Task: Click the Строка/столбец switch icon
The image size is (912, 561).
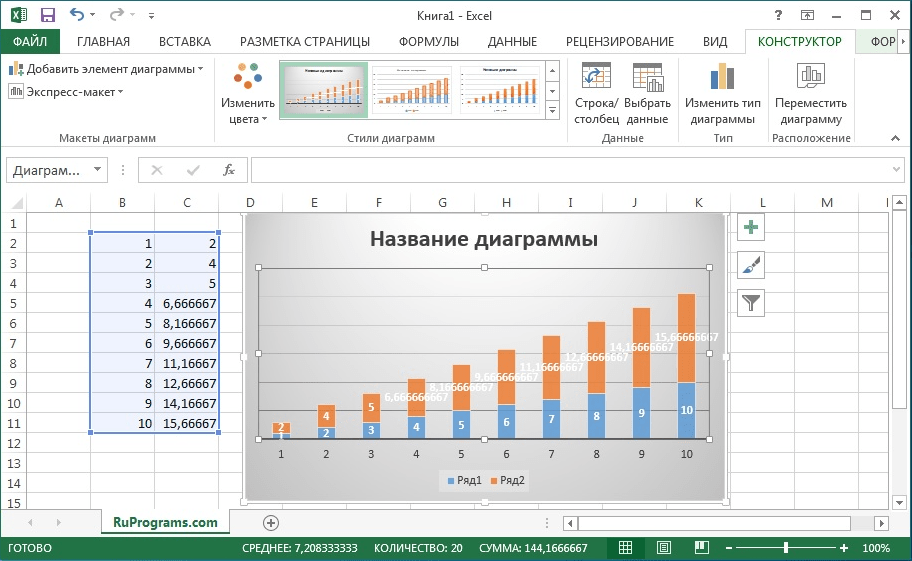Action: tap(596, 93)
